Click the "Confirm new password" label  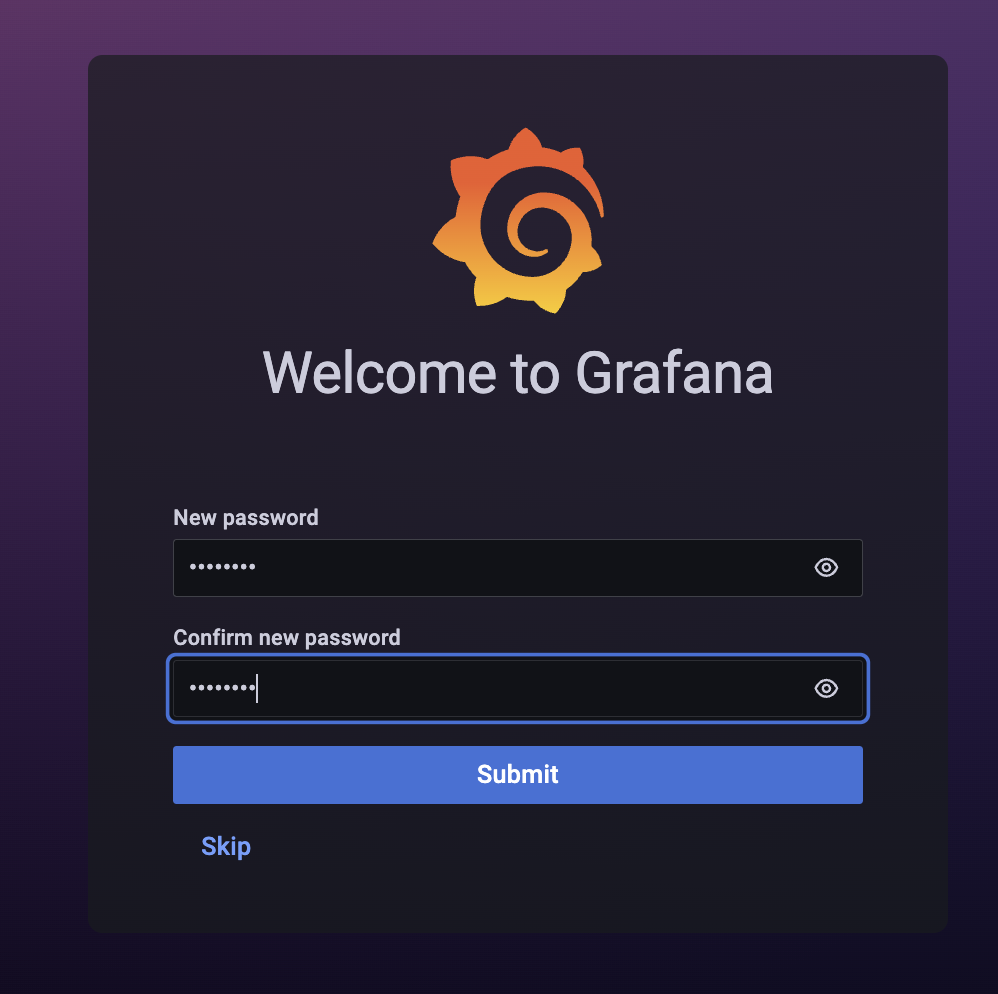pos(286,638)
